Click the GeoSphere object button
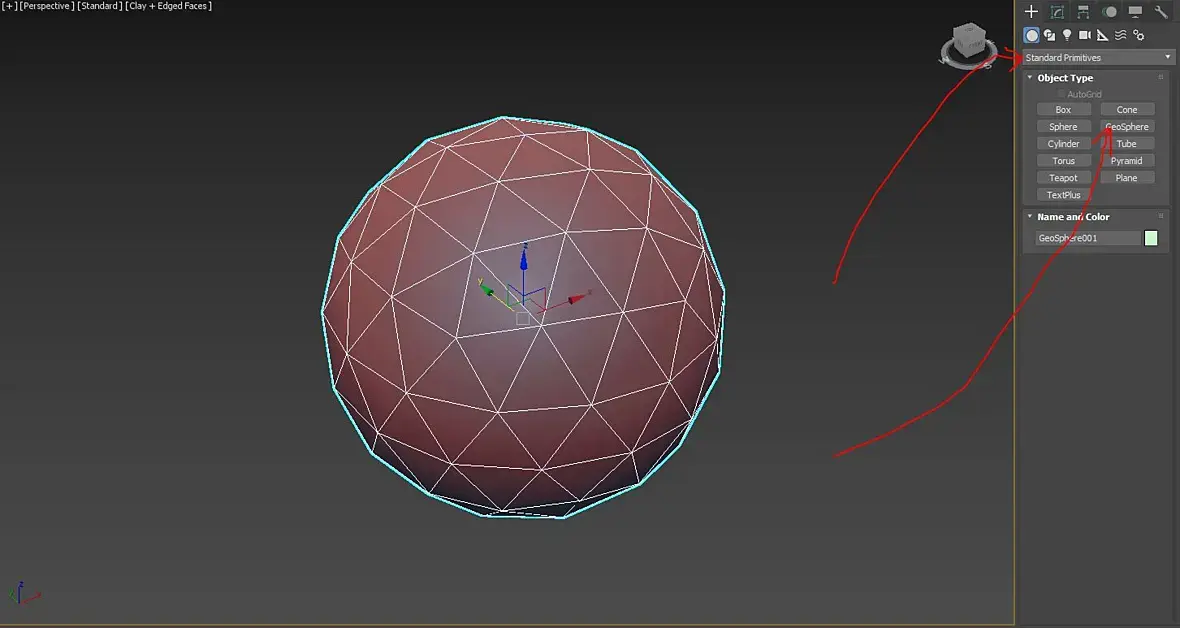Screen dimensions: 1180x628 (1127, 127)
